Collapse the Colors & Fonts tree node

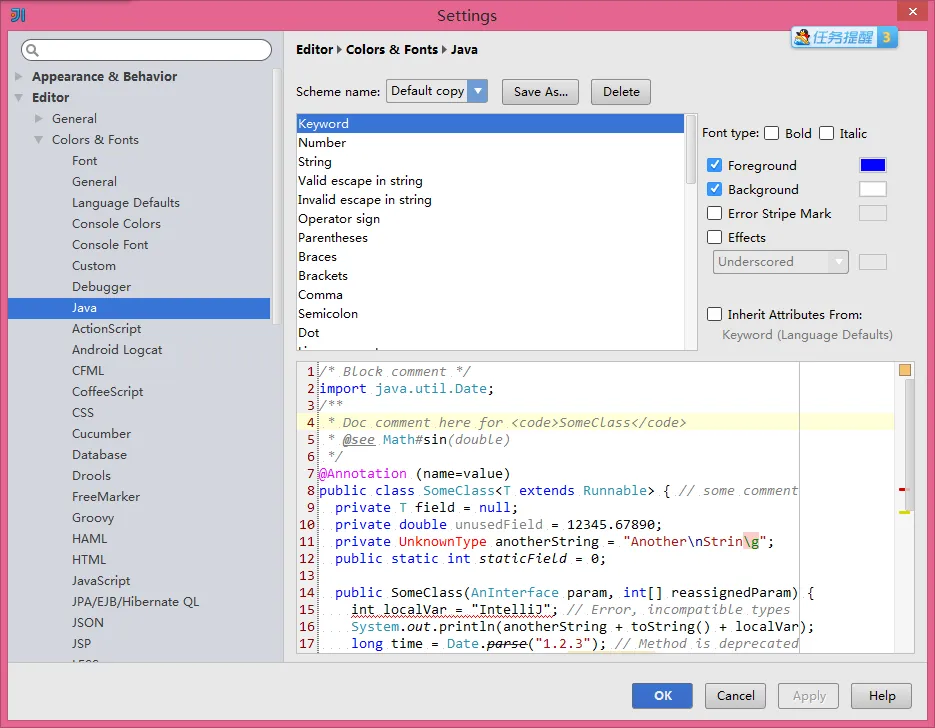(x=39, y=140)
